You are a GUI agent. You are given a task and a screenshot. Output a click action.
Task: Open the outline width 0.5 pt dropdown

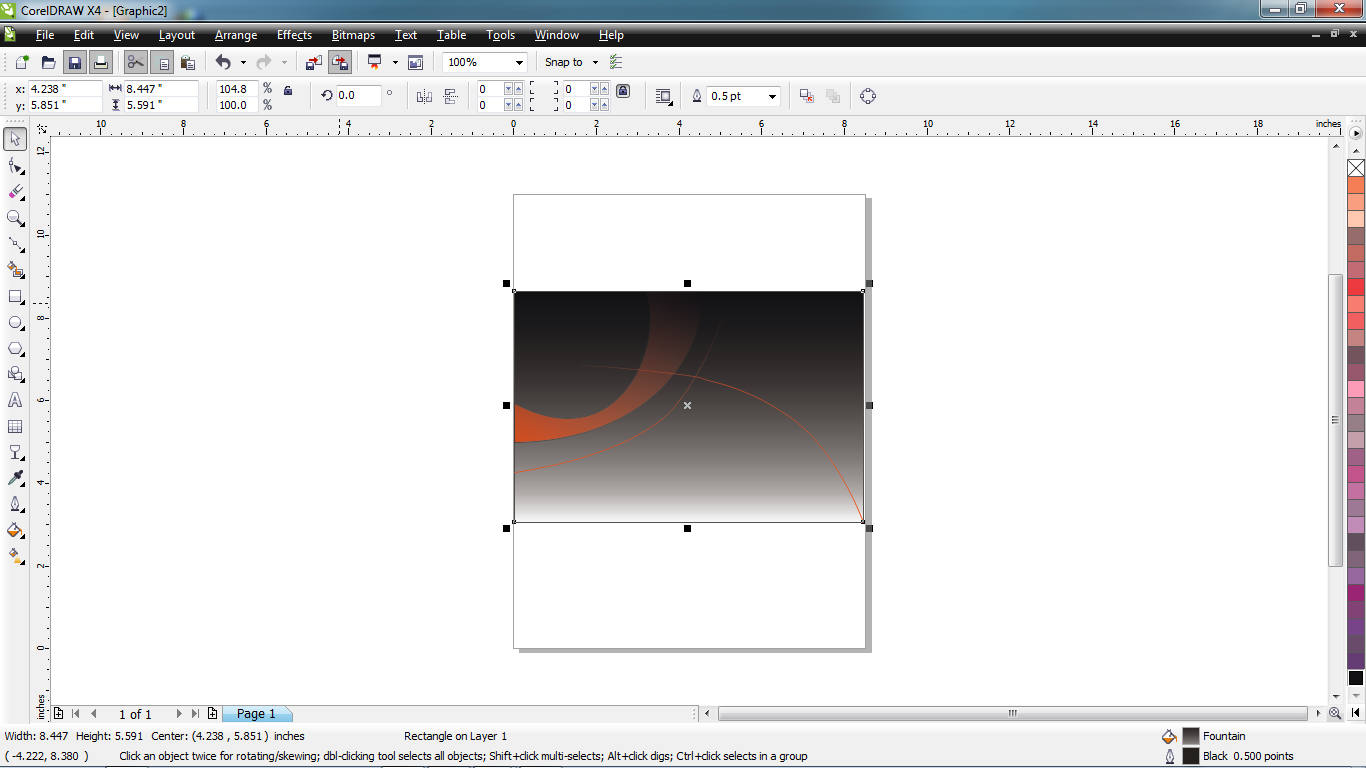[x=772, y=97]
